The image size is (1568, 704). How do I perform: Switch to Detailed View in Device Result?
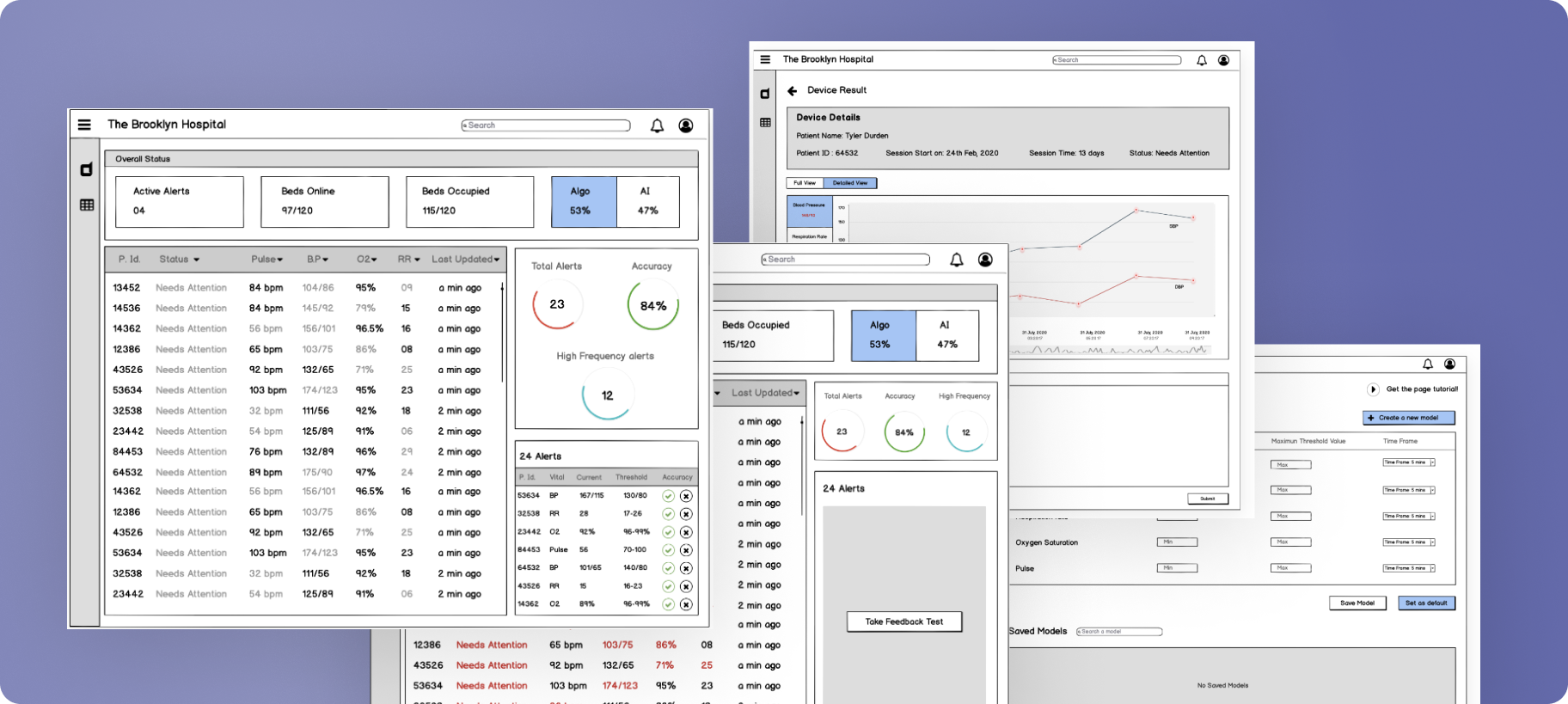tap(850, 183)
